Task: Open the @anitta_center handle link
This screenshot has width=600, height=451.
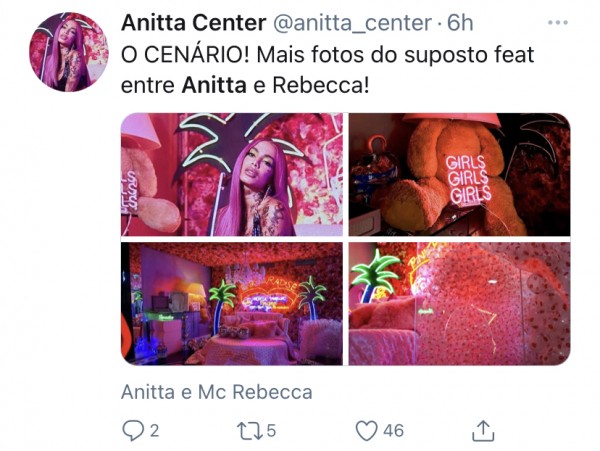Action: [352, 23]
